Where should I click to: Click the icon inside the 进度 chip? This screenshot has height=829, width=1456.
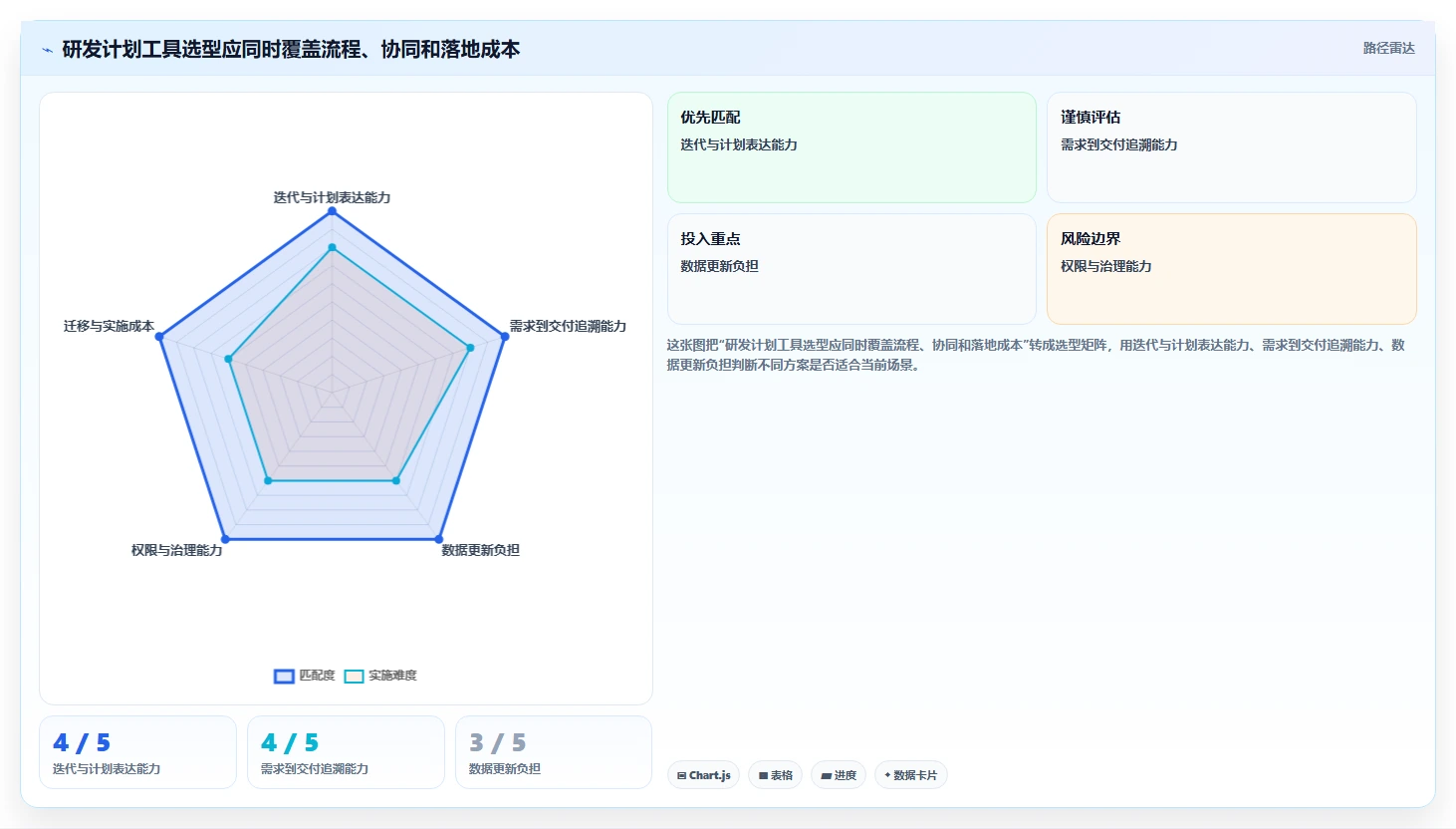pyautogui.click(x=827, y=775)
